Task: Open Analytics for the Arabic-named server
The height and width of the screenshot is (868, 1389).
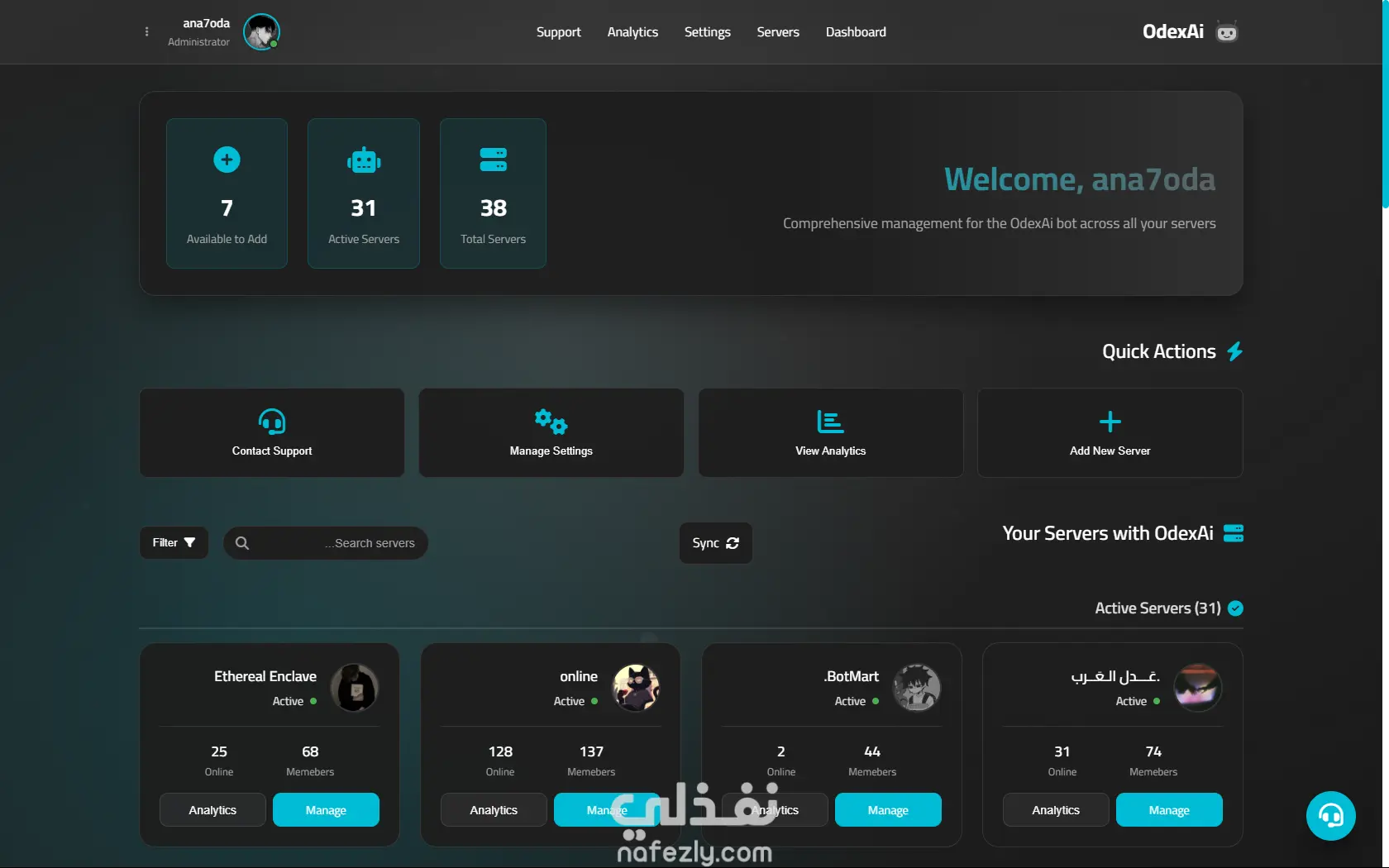Action: [x=1056, y=810]
